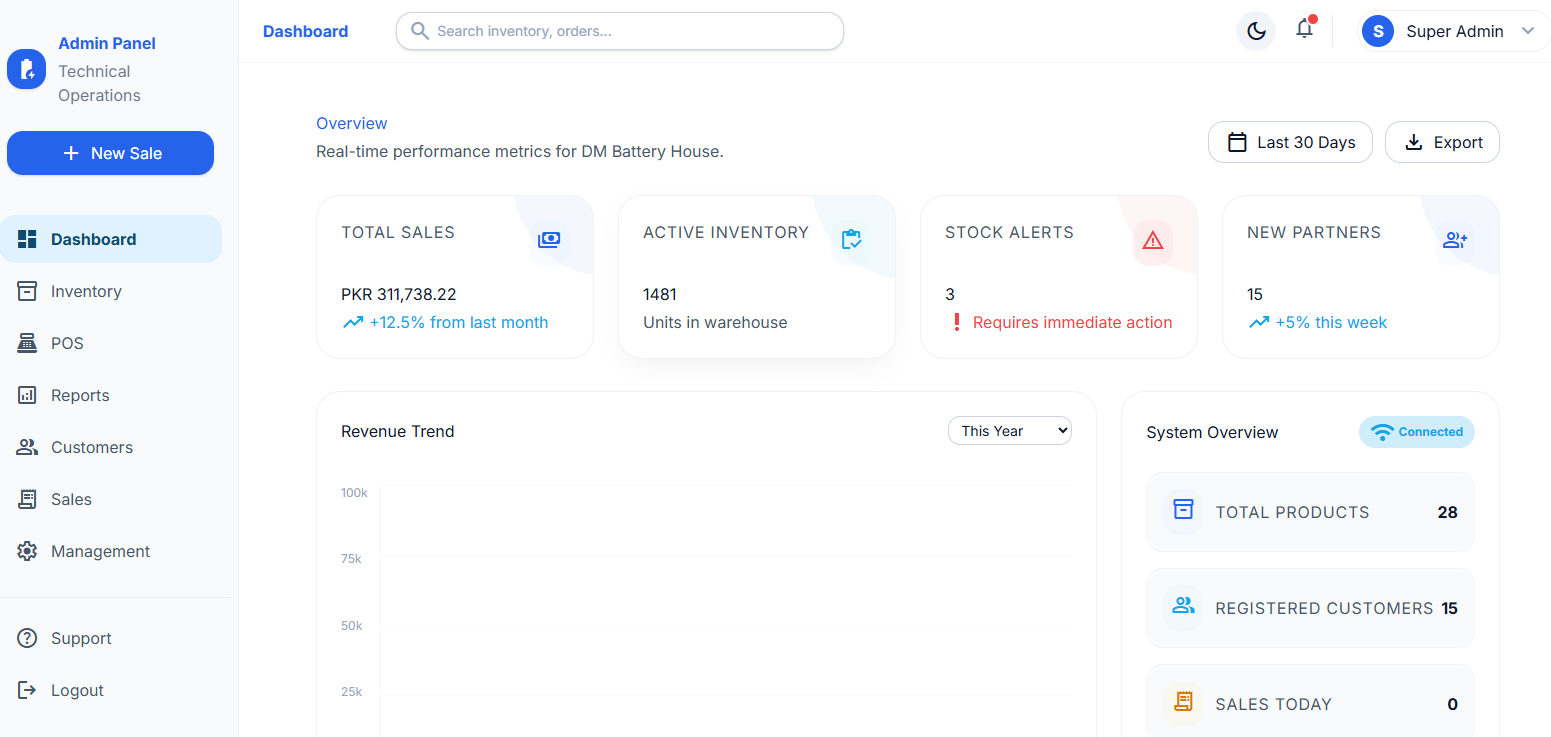Click the Total Sales cash icon
The width and height of the screenshot is (1551, 737).
(x=549, y=240)
